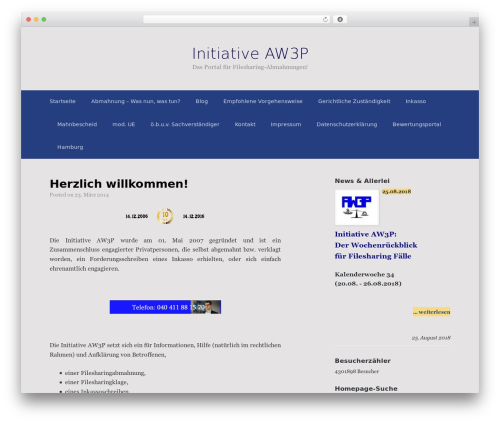The width and height of the screenshot is (500, 423).
Task: Click the Besucherzähler heading
Action: point(363,361)
